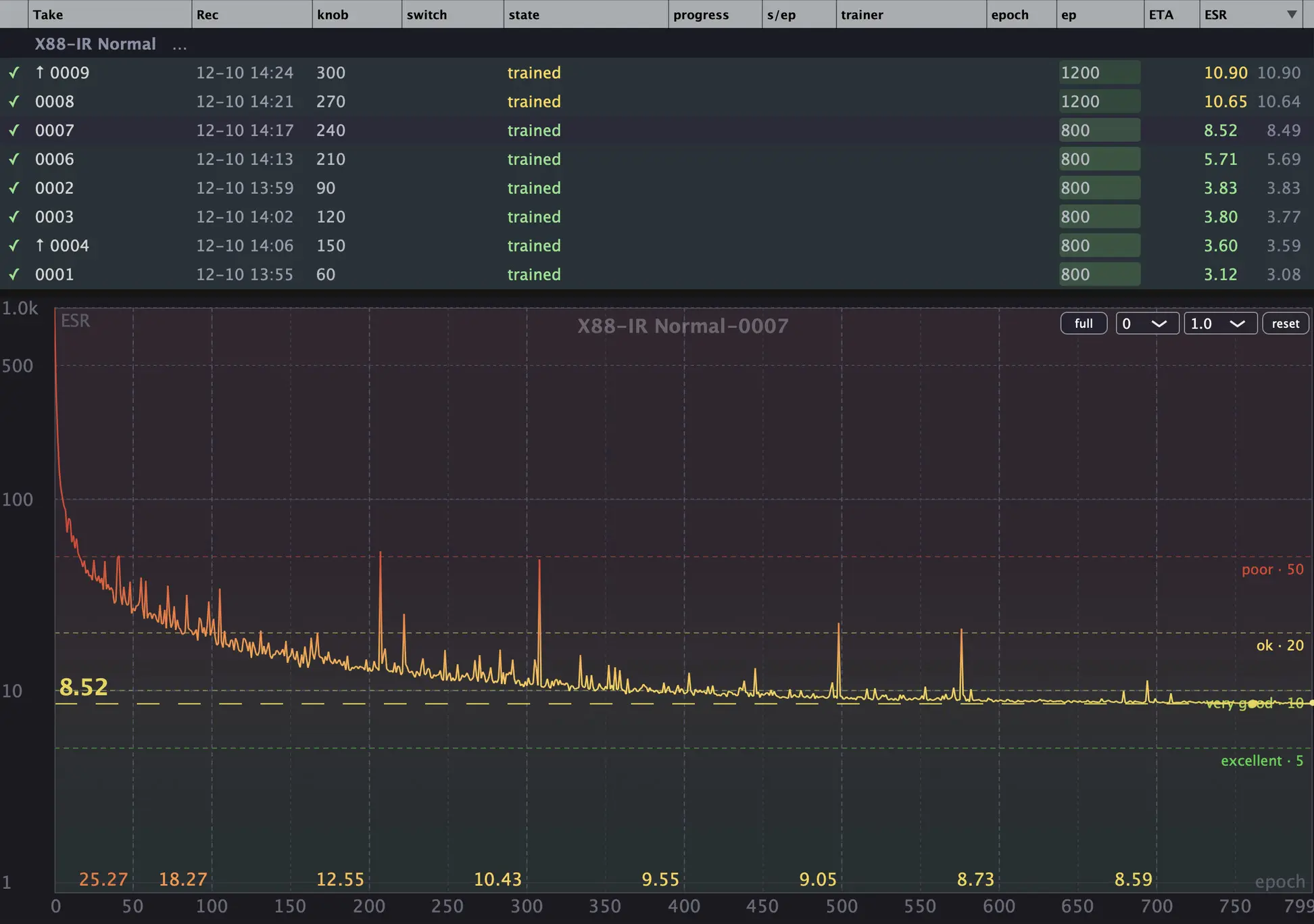Click the reset button on the chart
The width and height of the screenshot is (1314, 924).
point(1285,324)
